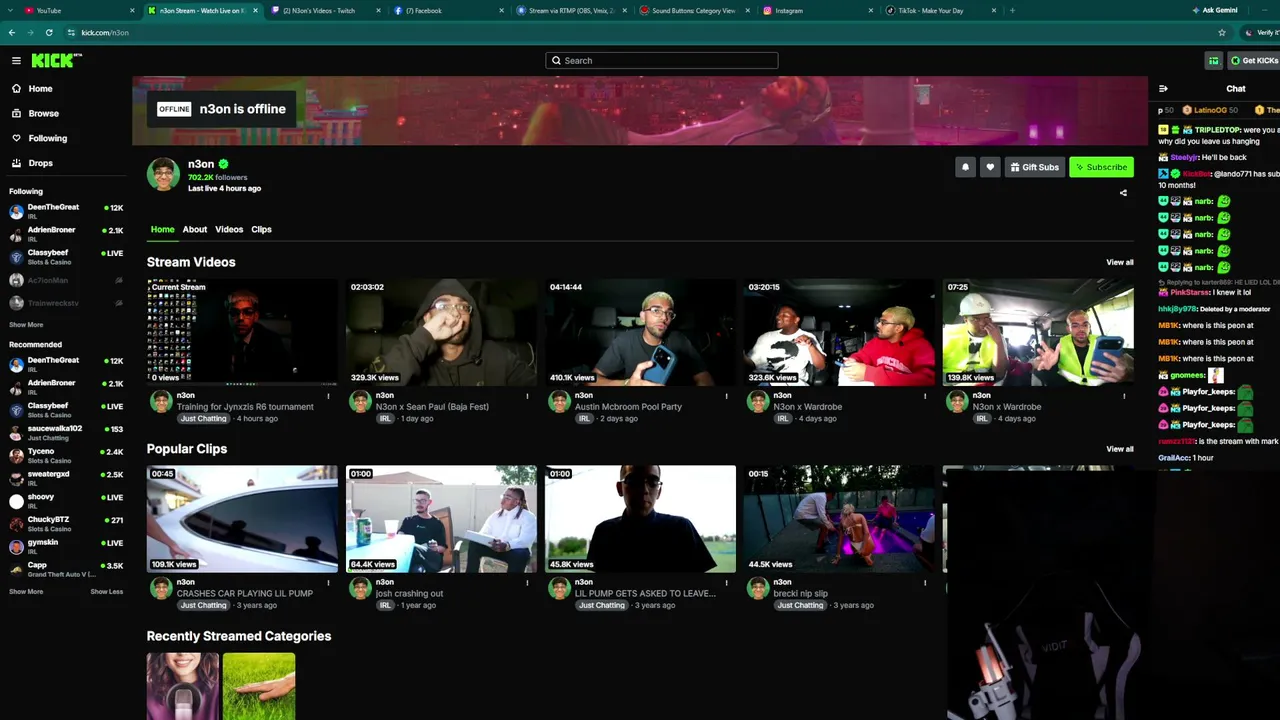Open options for brecki nip slip clip
1280x720 pixels.
tap(925, 583)
